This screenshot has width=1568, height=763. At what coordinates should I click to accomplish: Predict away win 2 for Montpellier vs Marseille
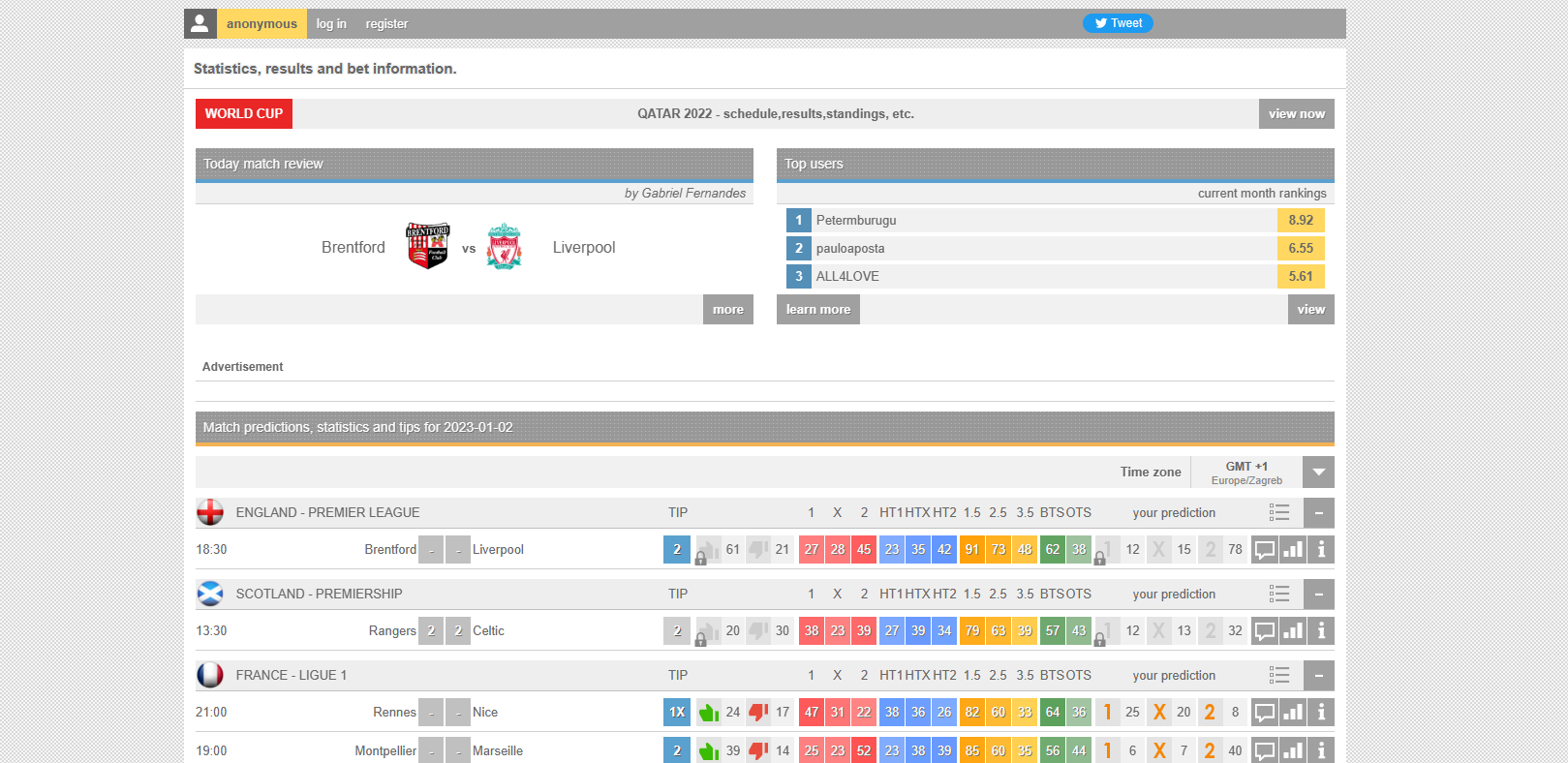(1210, 750)
